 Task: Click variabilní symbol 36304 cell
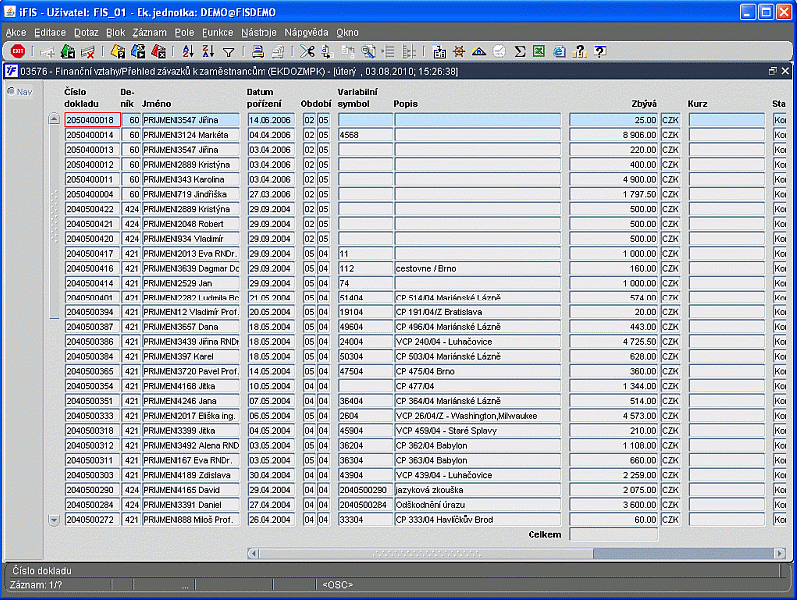(x=365, y=460)
